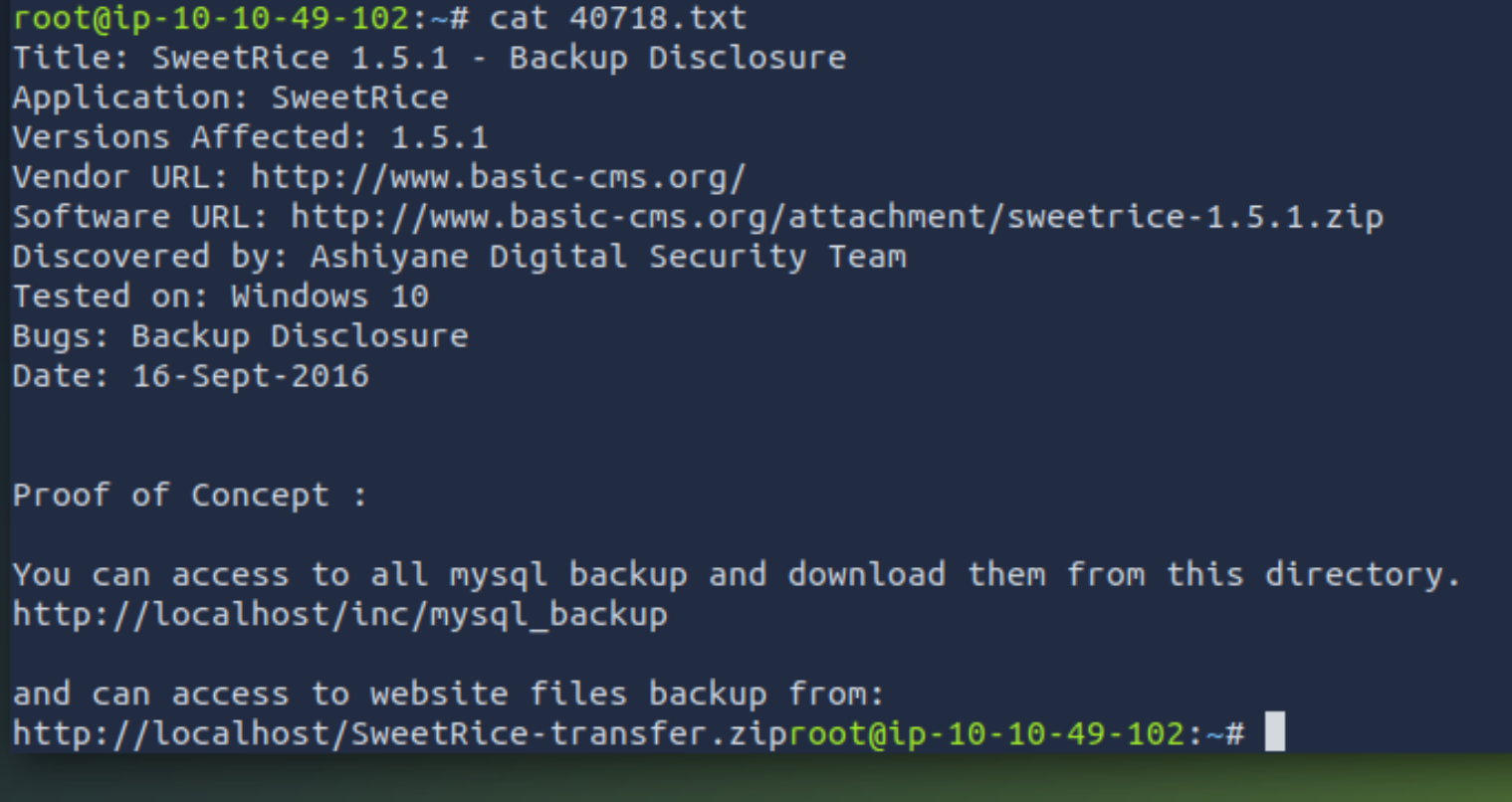This screenshot has height=802, width=1512.
Task: Click the "Versions Affected: 1.5.1" line
Action: tap(250, 137)
